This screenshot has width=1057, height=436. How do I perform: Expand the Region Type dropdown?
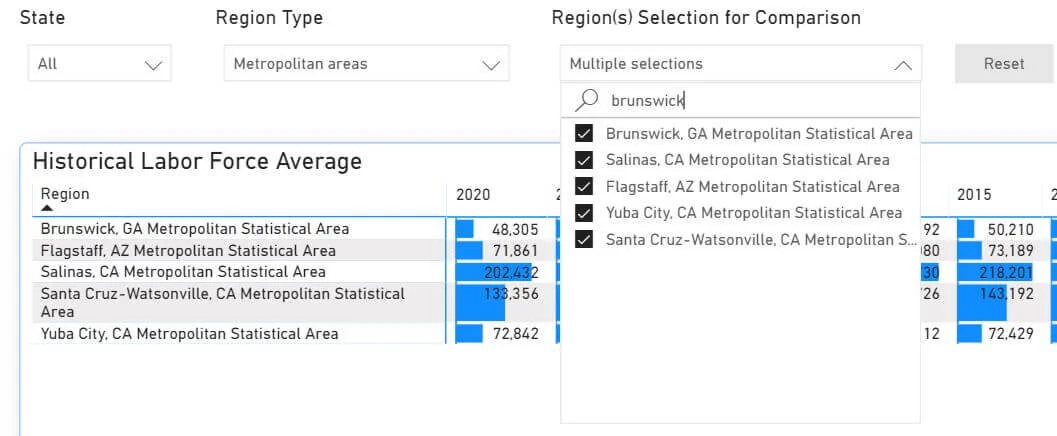pyautogui.click(x=366, y=64)
